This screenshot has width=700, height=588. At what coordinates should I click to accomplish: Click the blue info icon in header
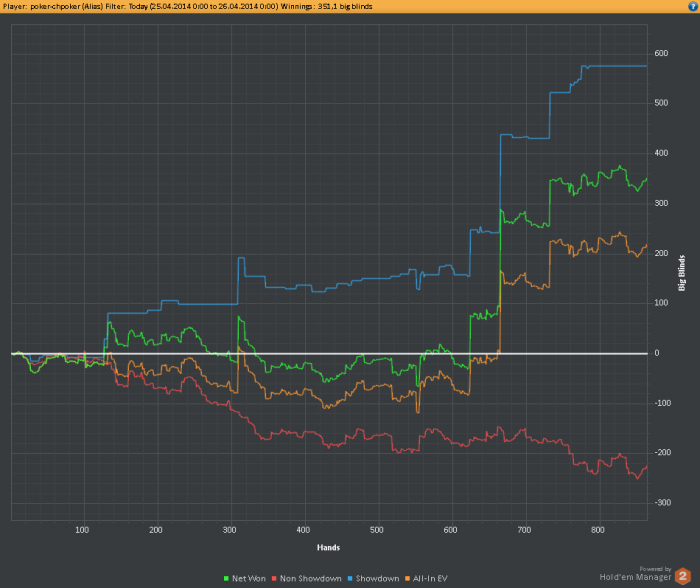click(694, 6)
